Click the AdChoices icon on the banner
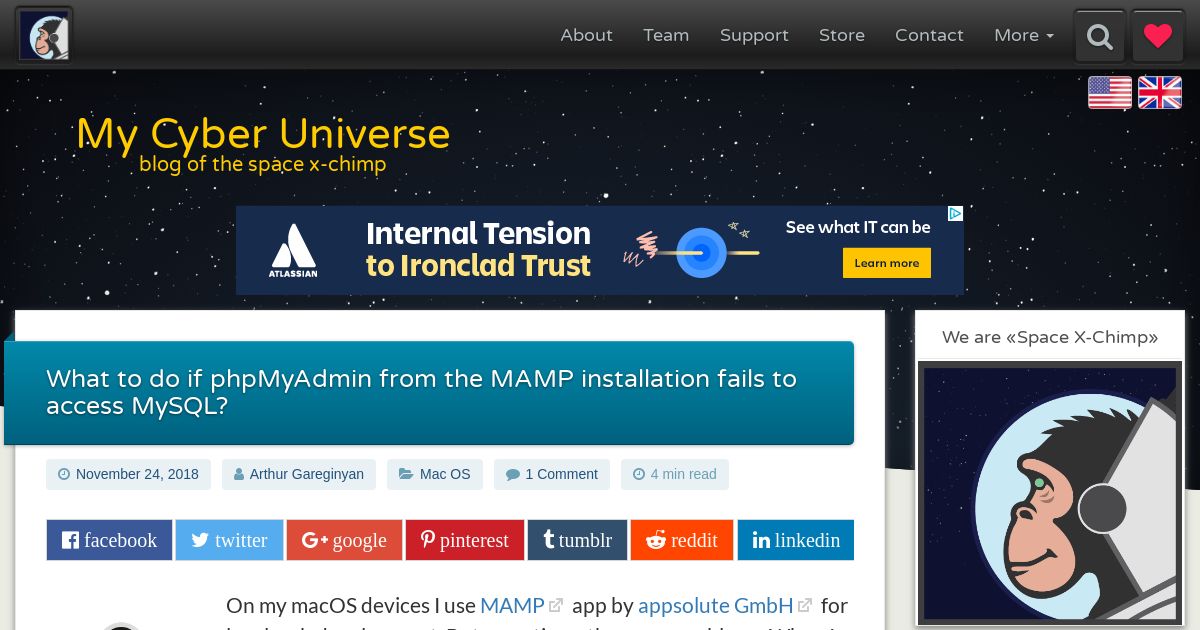This screenshot has height=630, width=1200. 955,214
